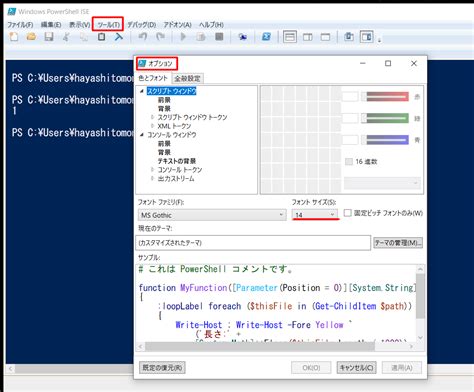This screenshot has height=392, width=474.
Task: Click the Run script play icon
Action: (x=183, y=37)
